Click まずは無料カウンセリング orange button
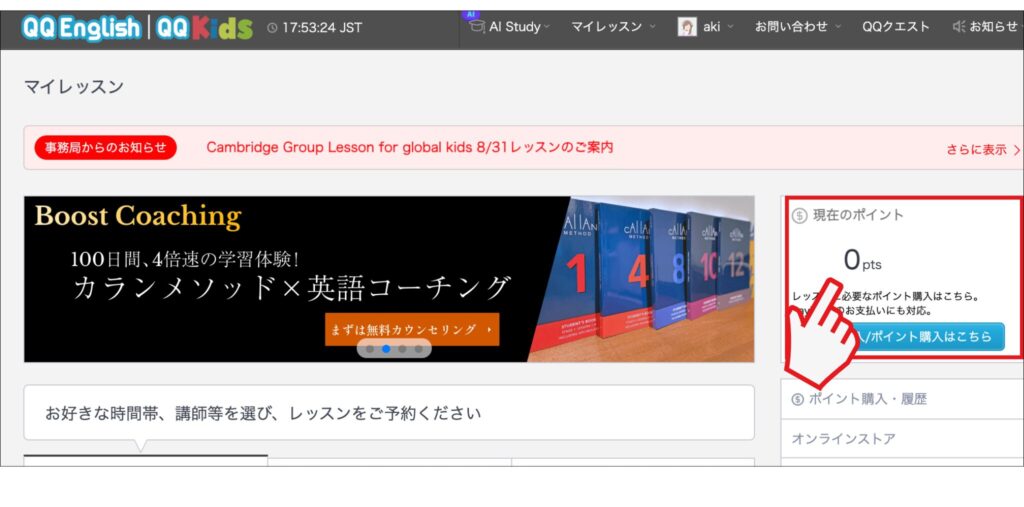Screen dimensions: 1024x507 411,329
